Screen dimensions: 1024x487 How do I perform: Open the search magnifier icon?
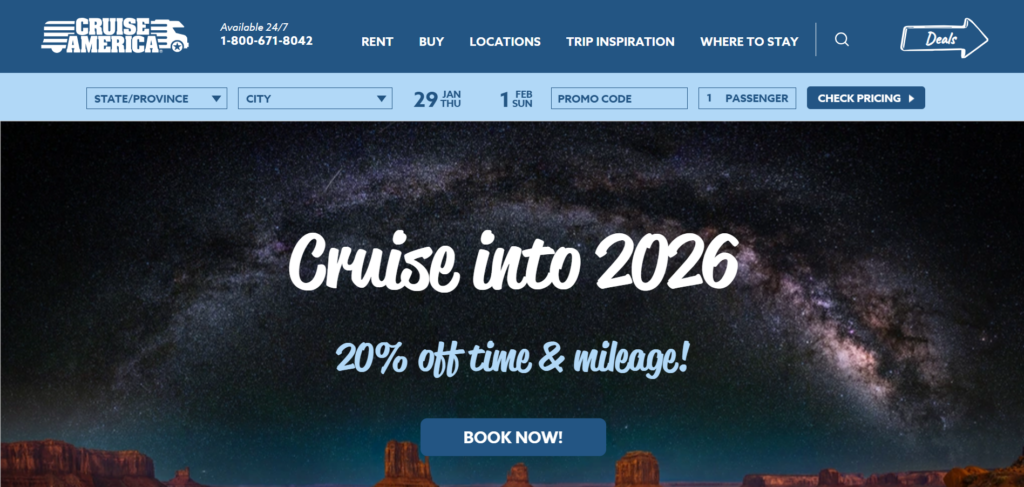(842, 40)
